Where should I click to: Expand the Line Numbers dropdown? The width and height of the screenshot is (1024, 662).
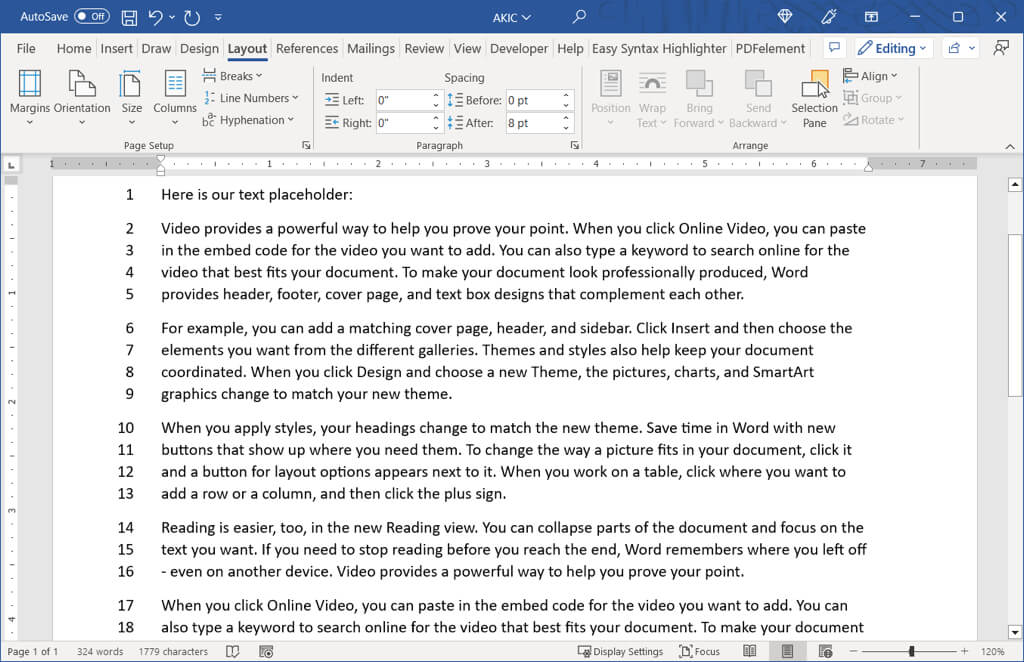[x=251, y=98]
